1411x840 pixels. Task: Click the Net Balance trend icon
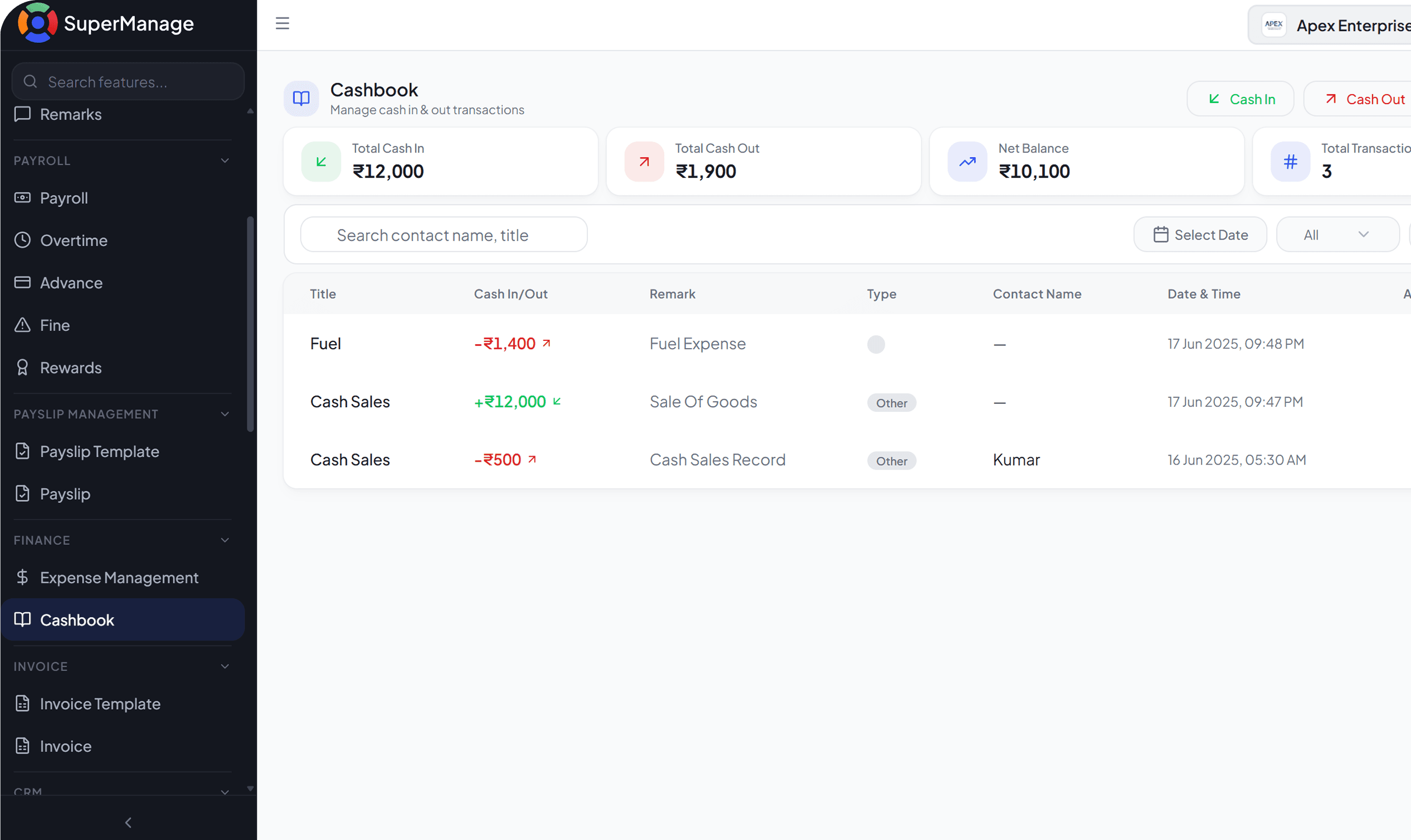click(967, 162)
